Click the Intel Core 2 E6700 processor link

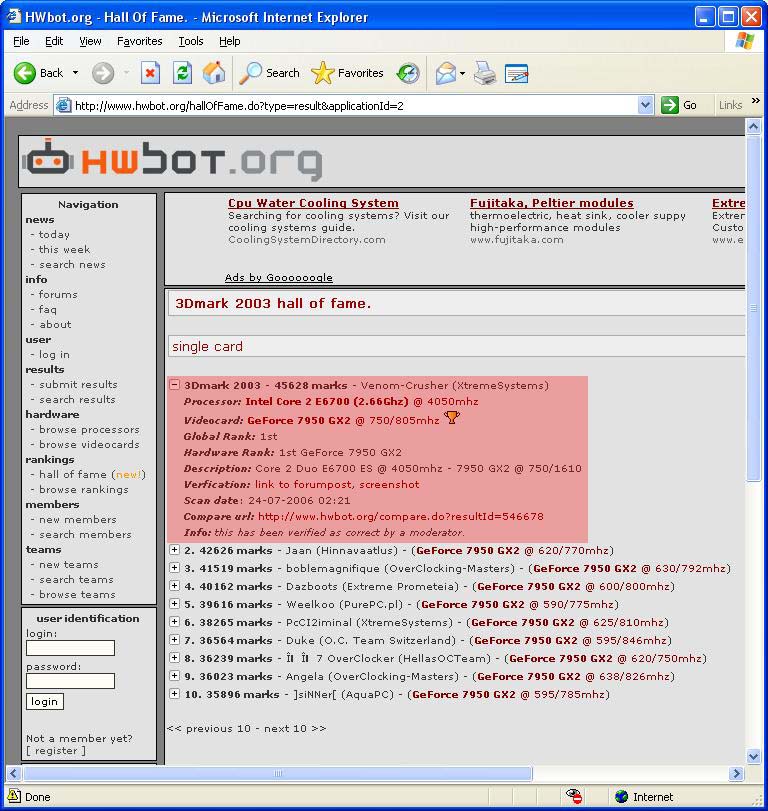click(x=327, y=401)
